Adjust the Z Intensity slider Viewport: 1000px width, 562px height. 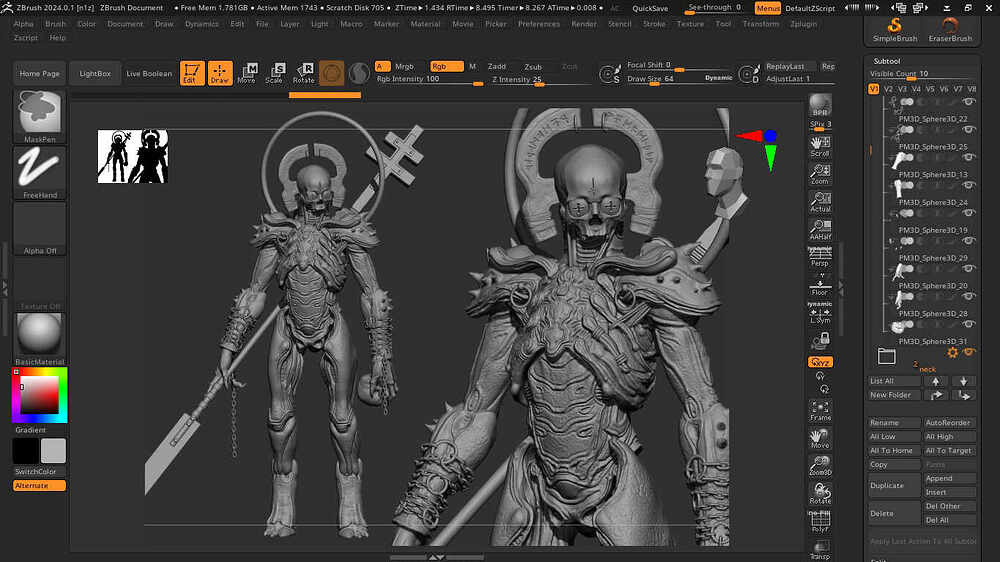541,80
